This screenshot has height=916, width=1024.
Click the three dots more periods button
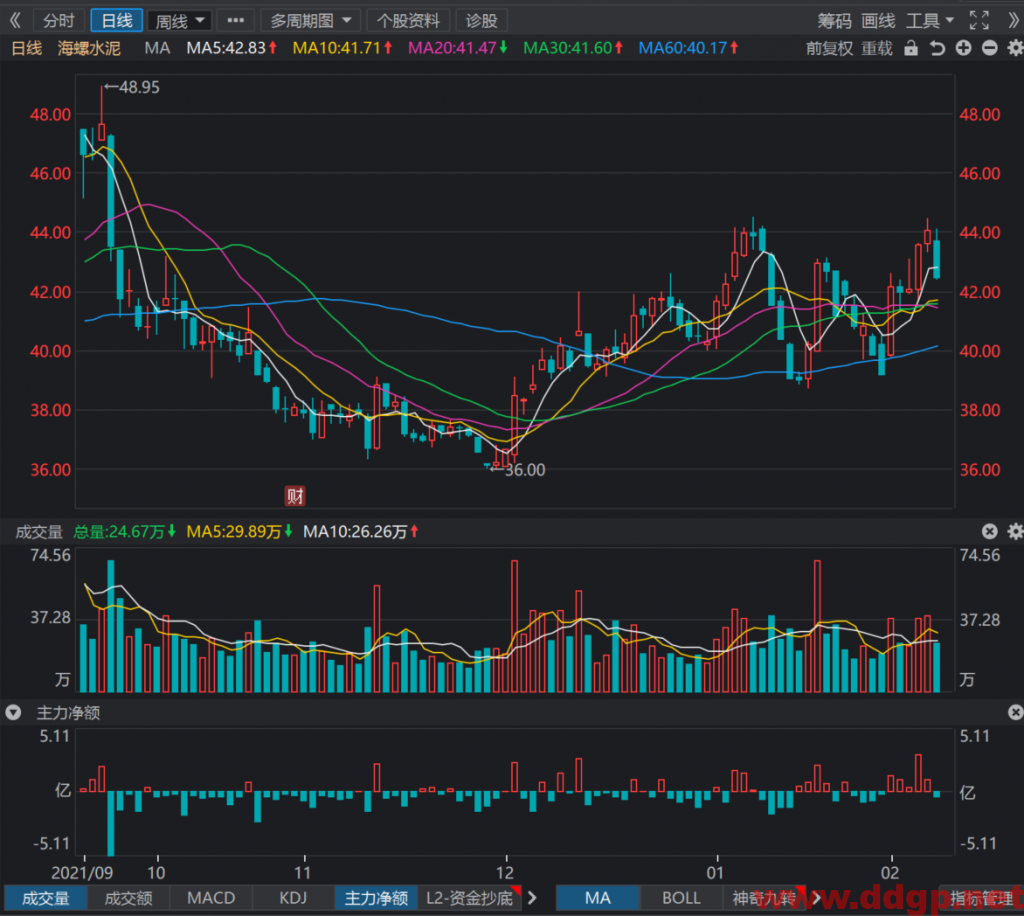[235, 21]
